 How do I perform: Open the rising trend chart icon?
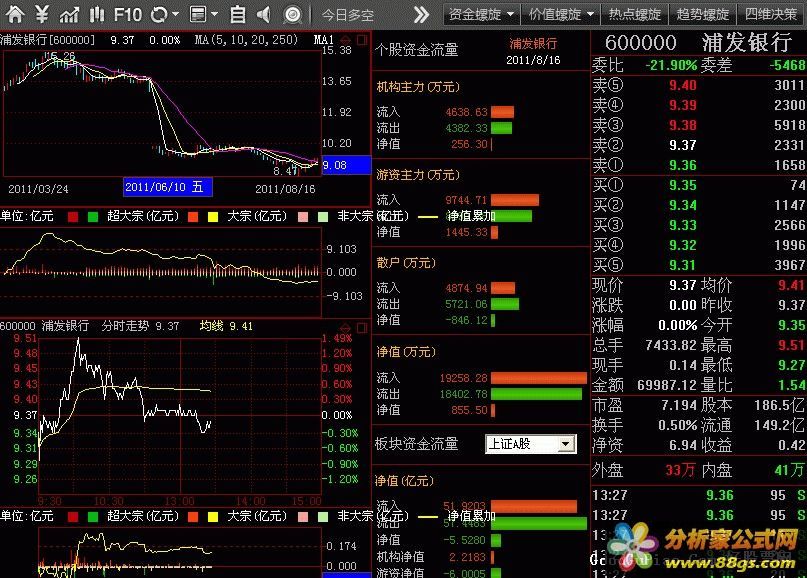pyautogui.click(x=69, y=14)
